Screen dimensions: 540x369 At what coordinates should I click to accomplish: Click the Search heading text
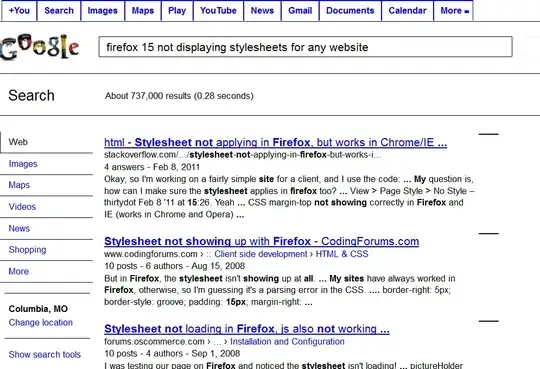coord(31,95)
